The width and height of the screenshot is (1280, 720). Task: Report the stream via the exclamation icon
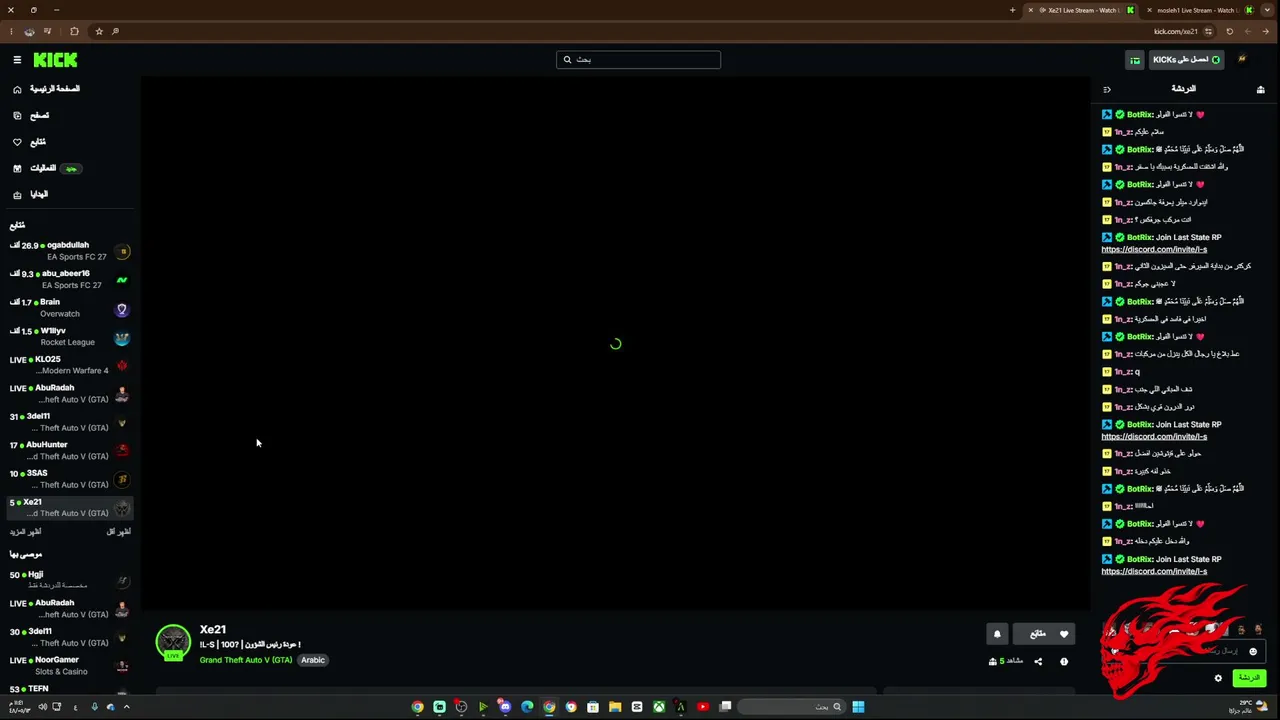click(x=1064, y=661)
